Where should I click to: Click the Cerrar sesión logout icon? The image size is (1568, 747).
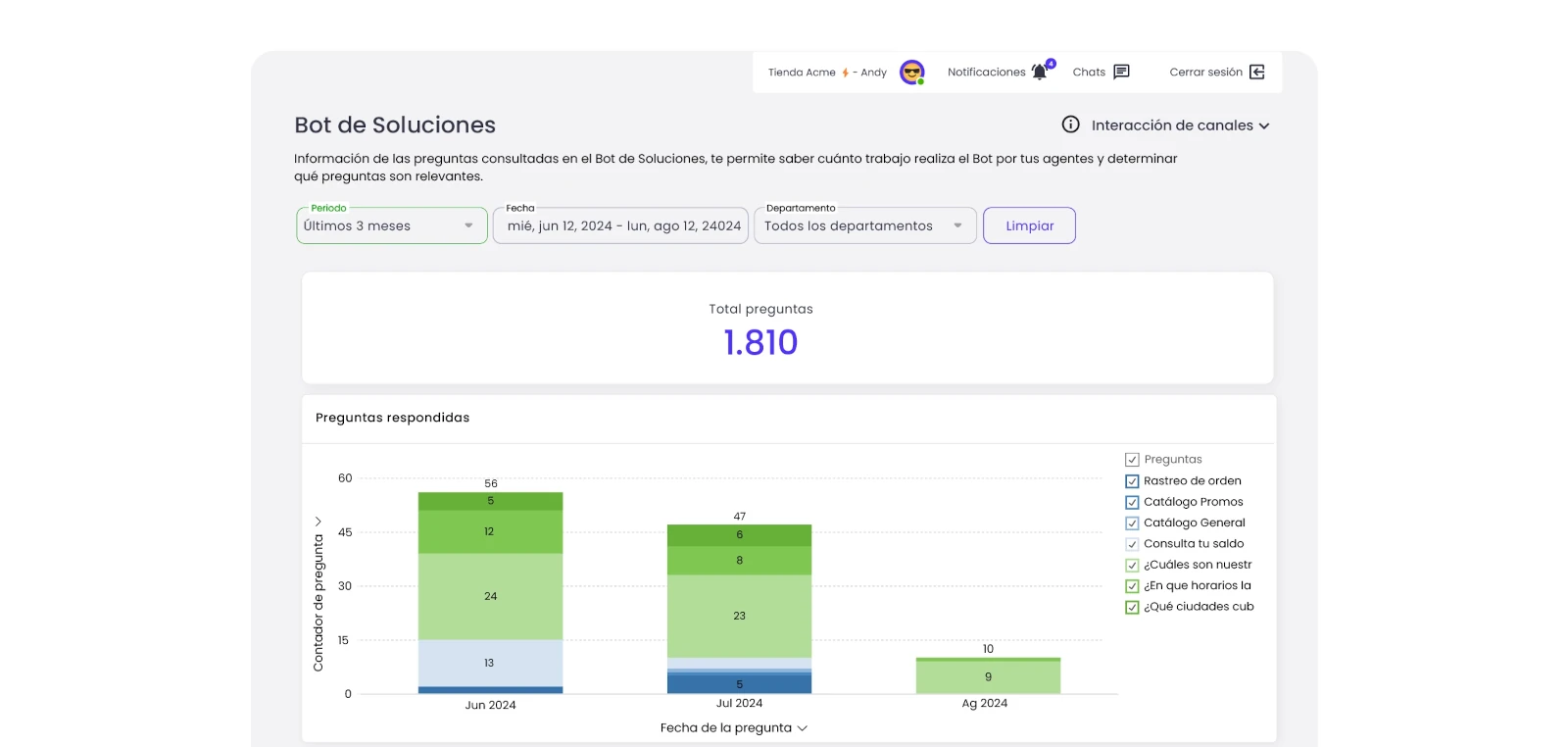point(1257,72)
